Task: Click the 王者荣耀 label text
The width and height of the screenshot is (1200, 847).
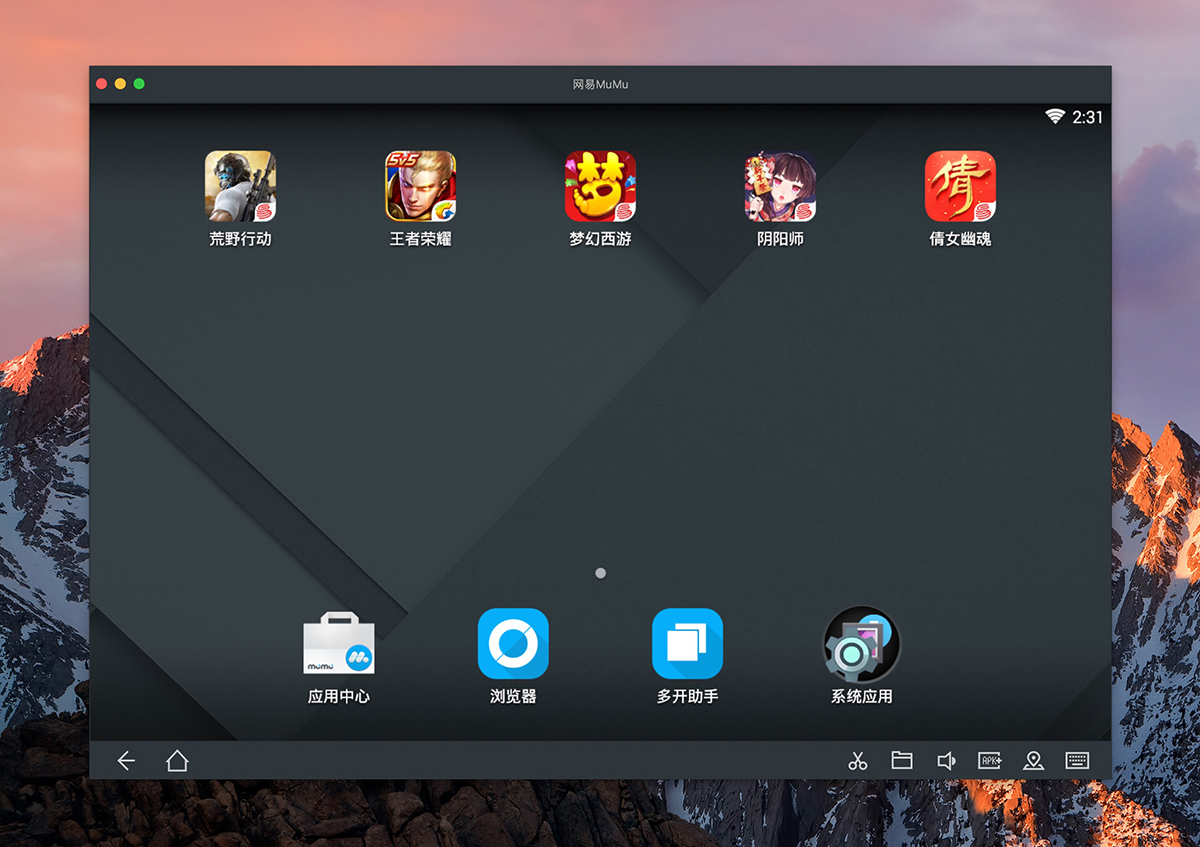Action: (421, 239)
